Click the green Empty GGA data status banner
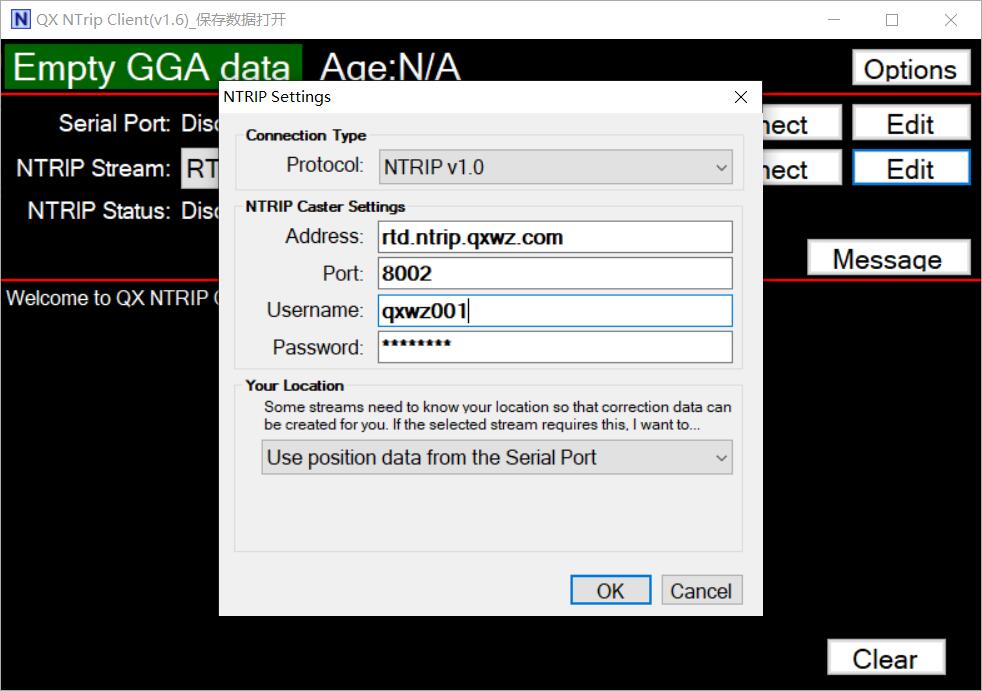The height and width of the screenshot is (691, 982). click(150, 66)
